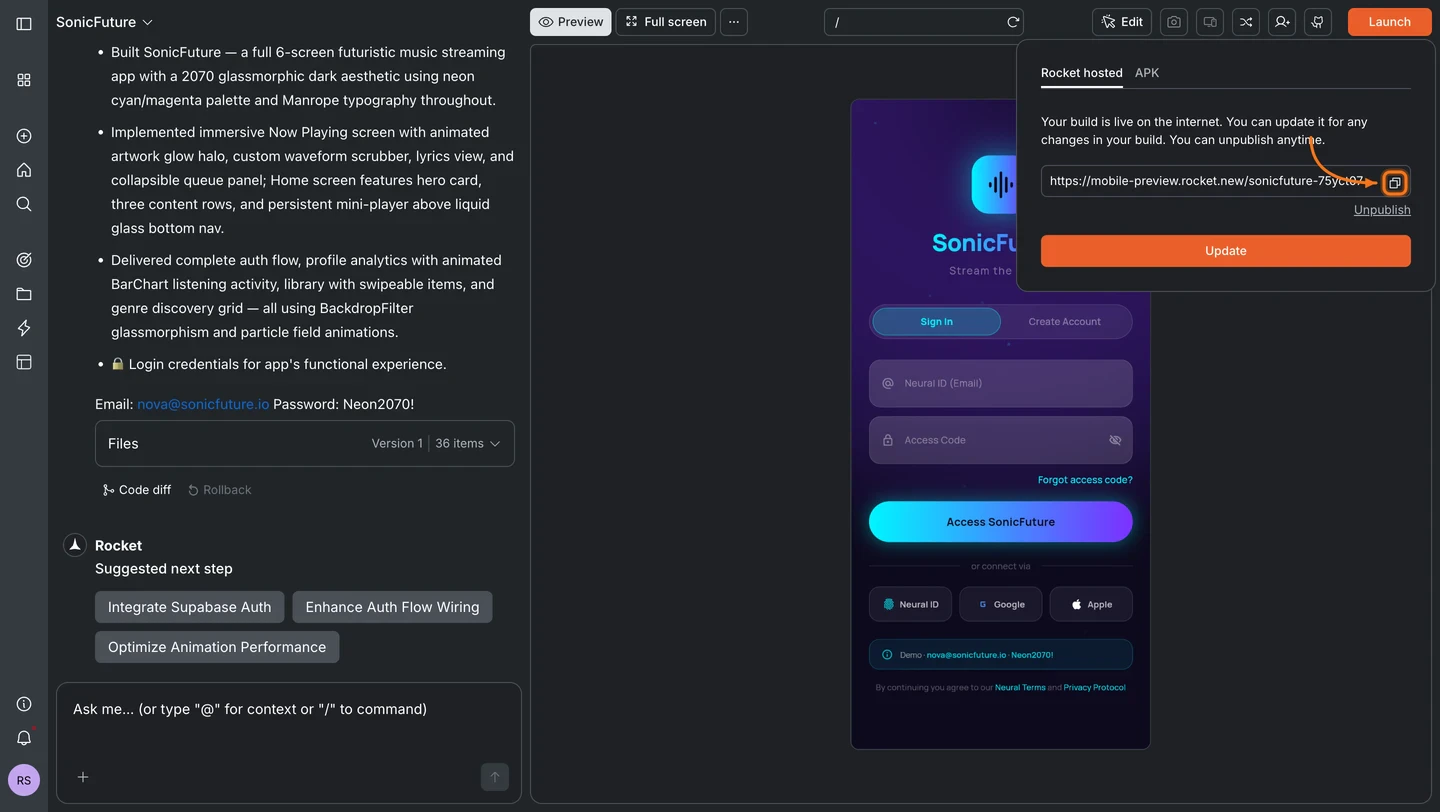
Task: Open Full screen preview
Action: pos(666,22)
